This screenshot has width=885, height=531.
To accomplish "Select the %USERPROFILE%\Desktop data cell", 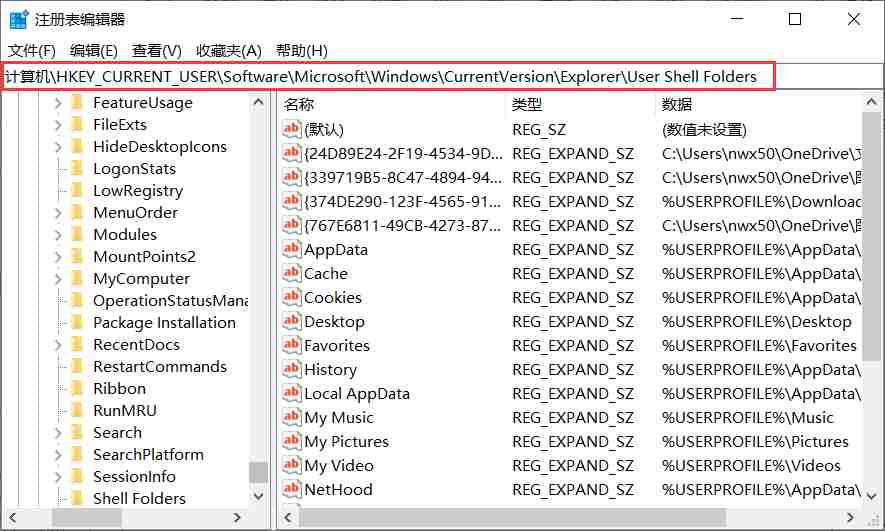I will pyautogui.click(x=756, y=322).
